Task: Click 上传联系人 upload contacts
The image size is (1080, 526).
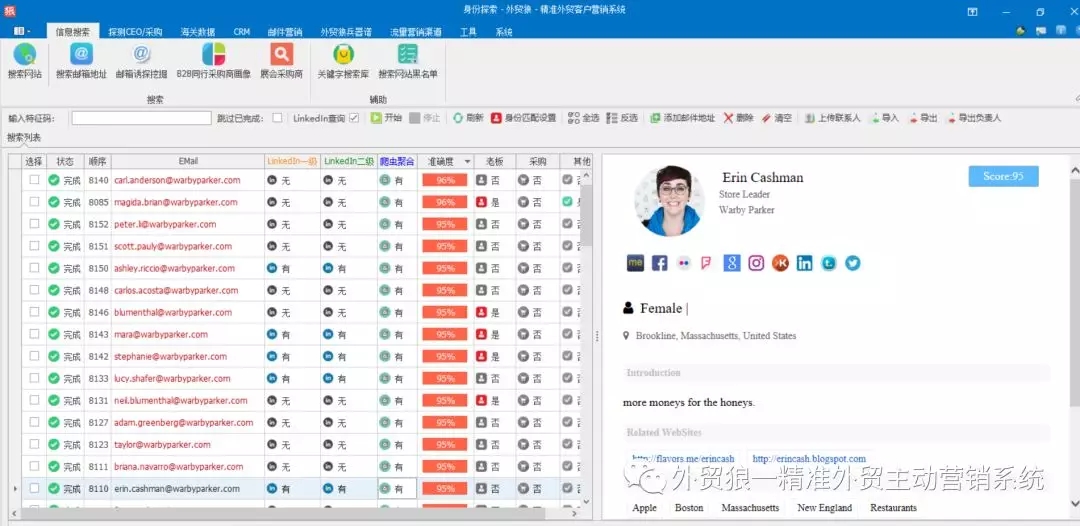Action: coord(833,118)
